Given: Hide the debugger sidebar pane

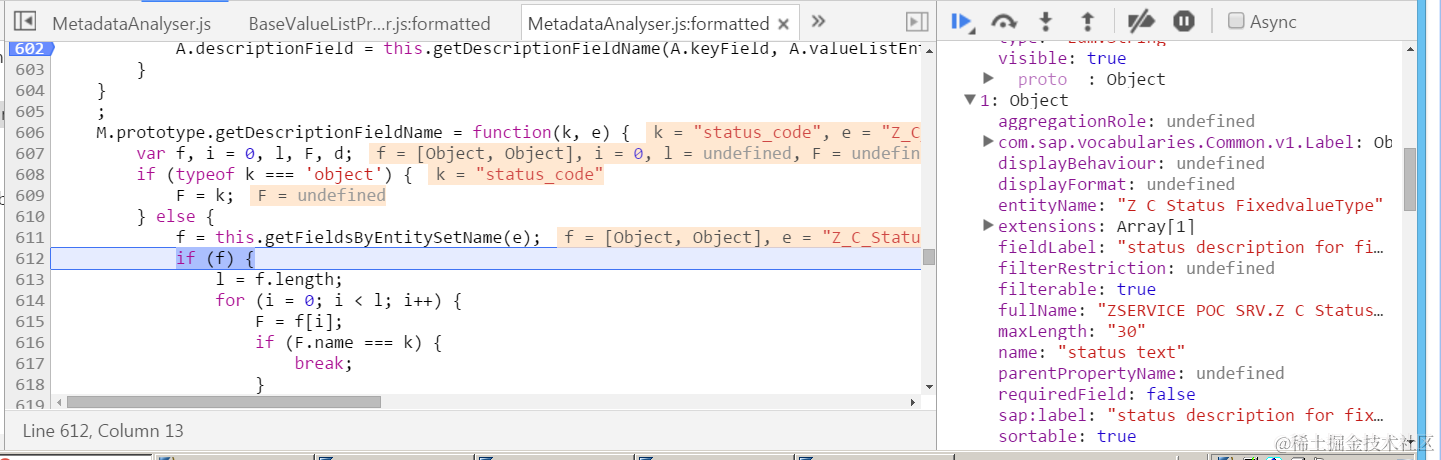Looking at the screenshot, I should (916, 21).
